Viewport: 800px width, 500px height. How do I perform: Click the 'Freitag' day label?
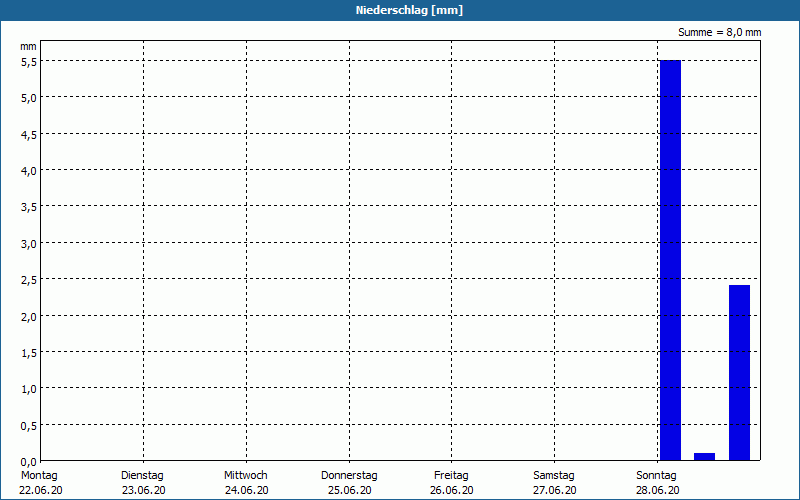tap(451, 476)
